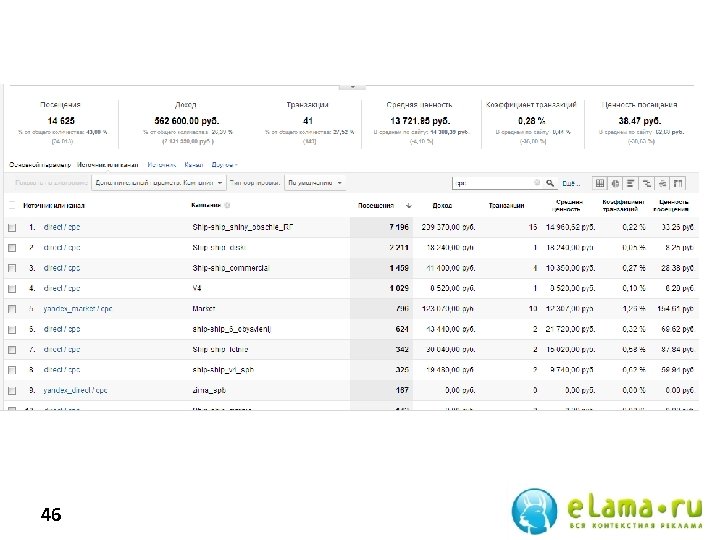
Task: Switch to the Term cloud view icon
Action: click(662, 183)
